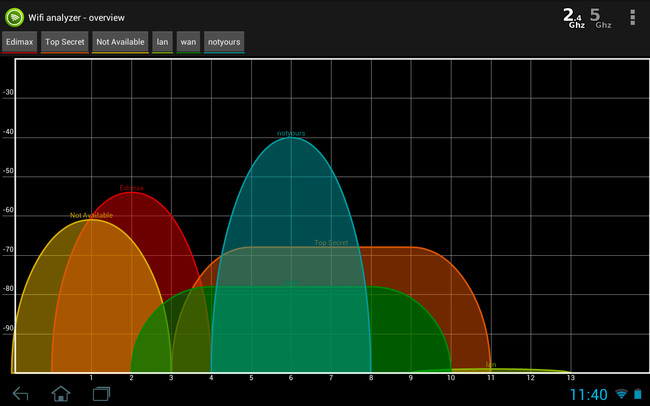The height and width of the screenshot is (406, 650).
Task: Switch to the 5 GHz band
Action: [600, 19]
